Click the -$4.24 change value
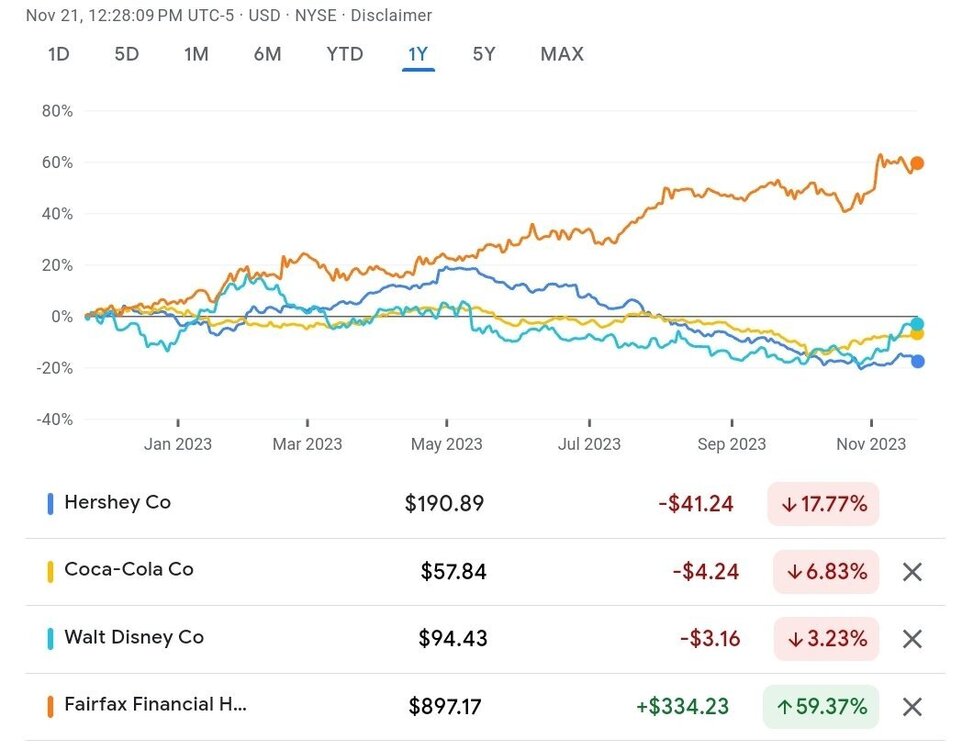This screenshot has height=750, width=962. point(706,572)
